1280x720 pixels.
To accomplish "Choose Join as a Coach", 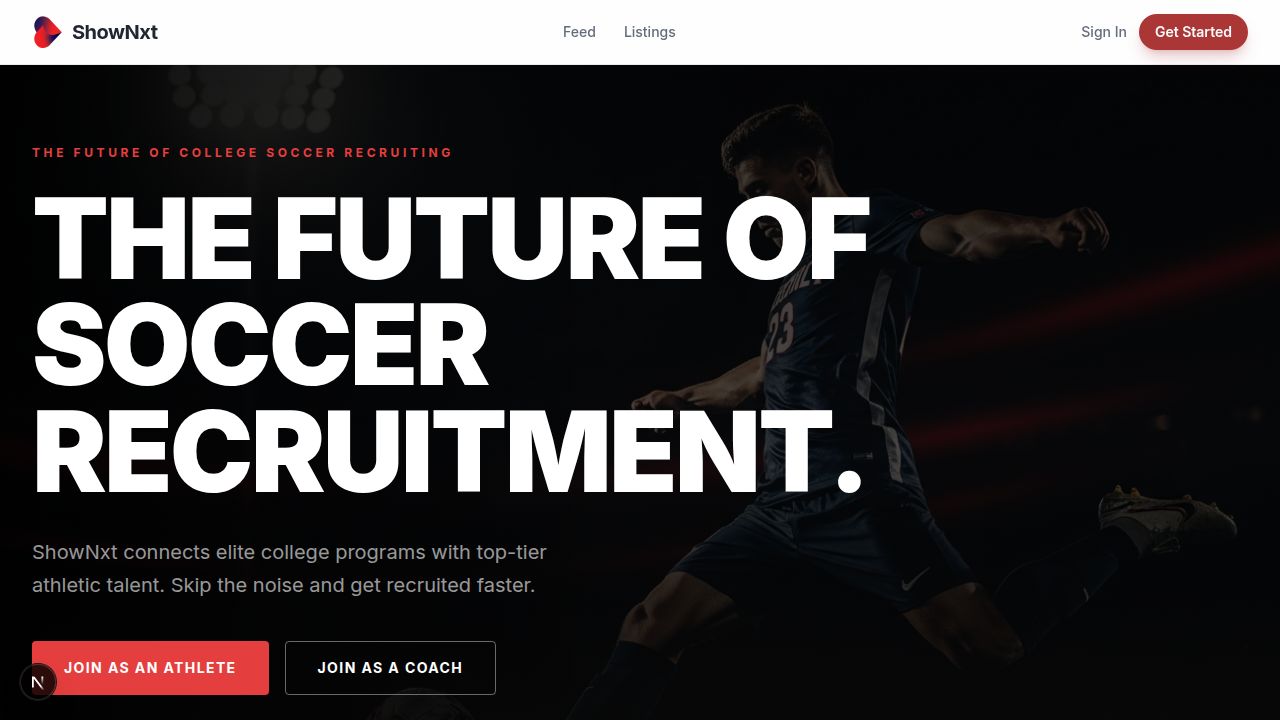I will (390, 668).
